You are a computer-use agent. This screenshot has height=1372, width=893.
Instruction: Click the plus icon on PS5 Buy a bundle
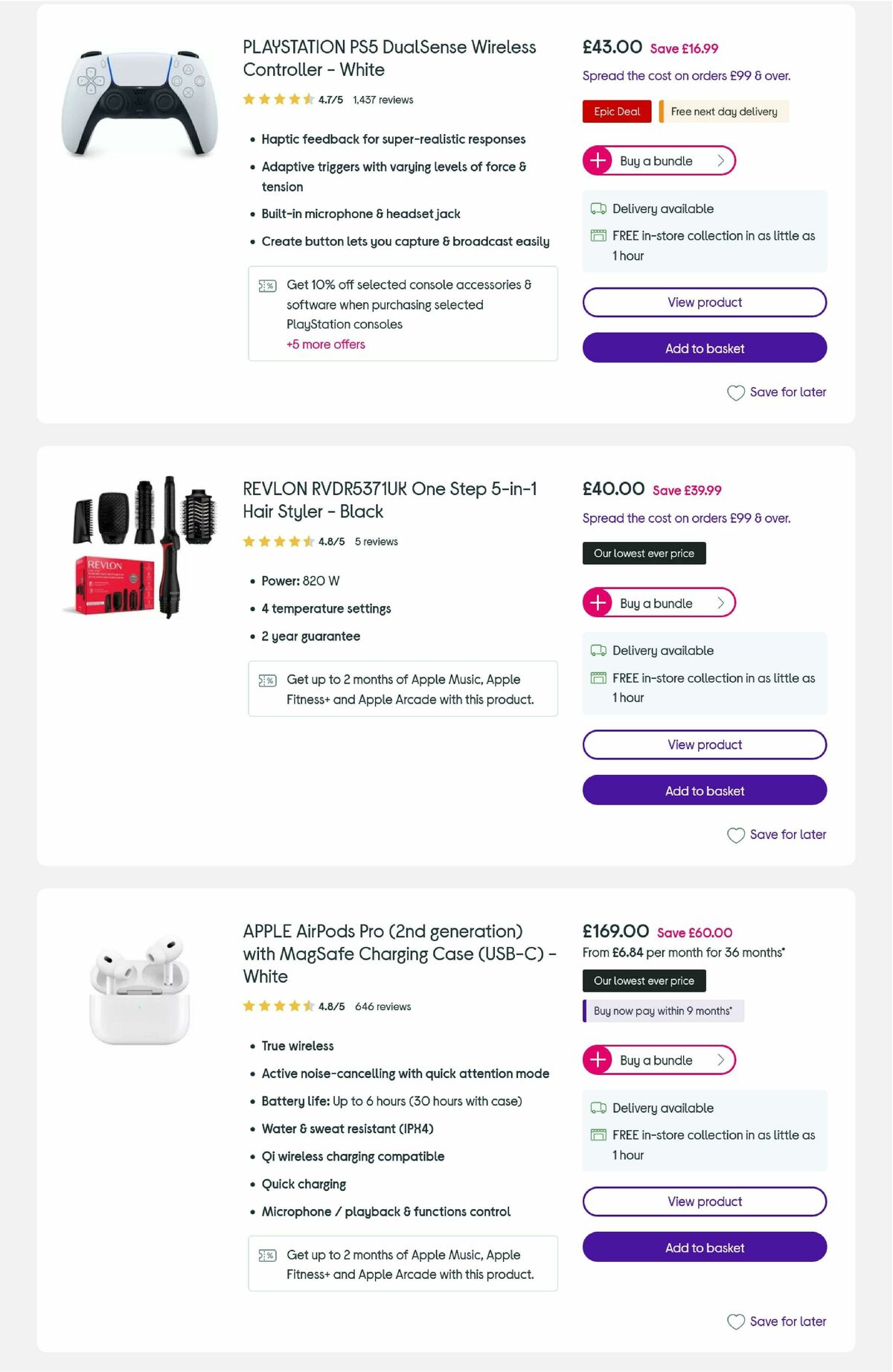click(x=599, y=160)
